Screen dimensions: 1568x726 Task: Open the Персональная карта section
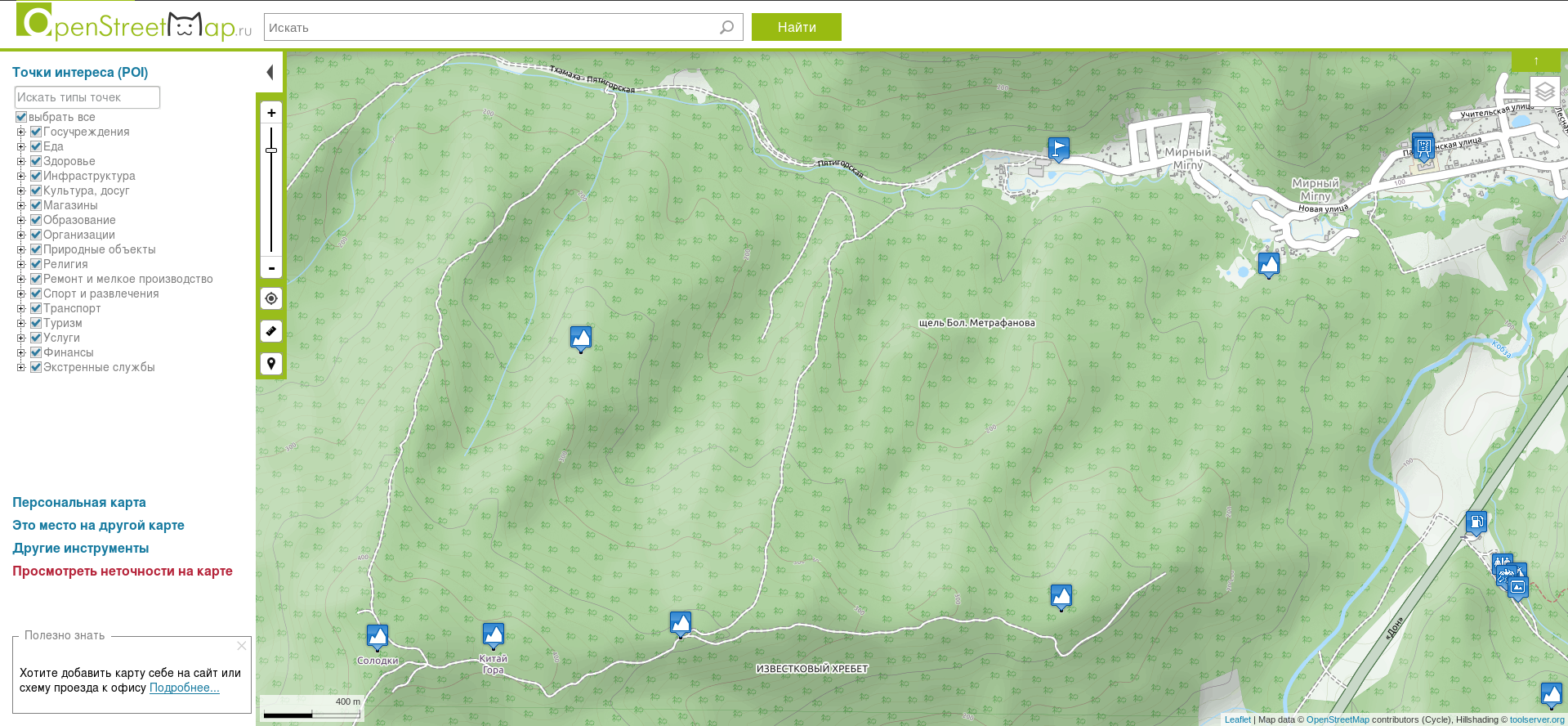tap(79, 503)
